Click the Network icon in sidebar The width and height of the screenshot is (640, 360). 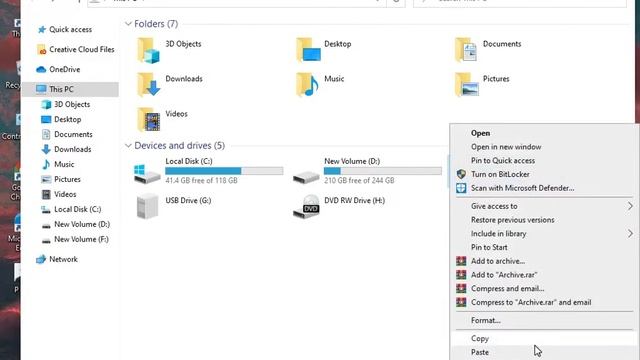(x=41, y=259)
